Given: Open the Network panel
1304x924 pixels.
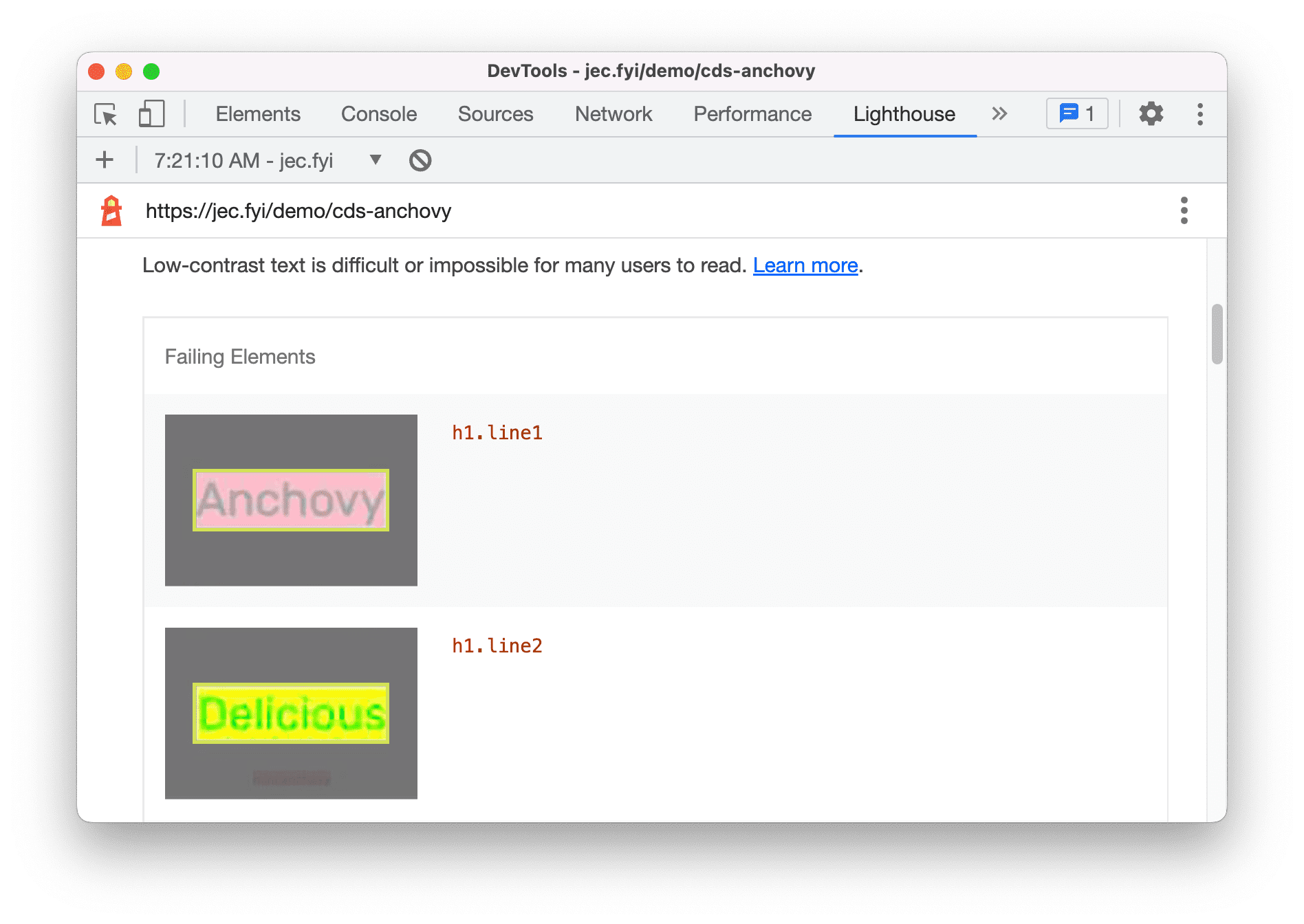Looking at the screenshot, I should [x=613, y=114].
